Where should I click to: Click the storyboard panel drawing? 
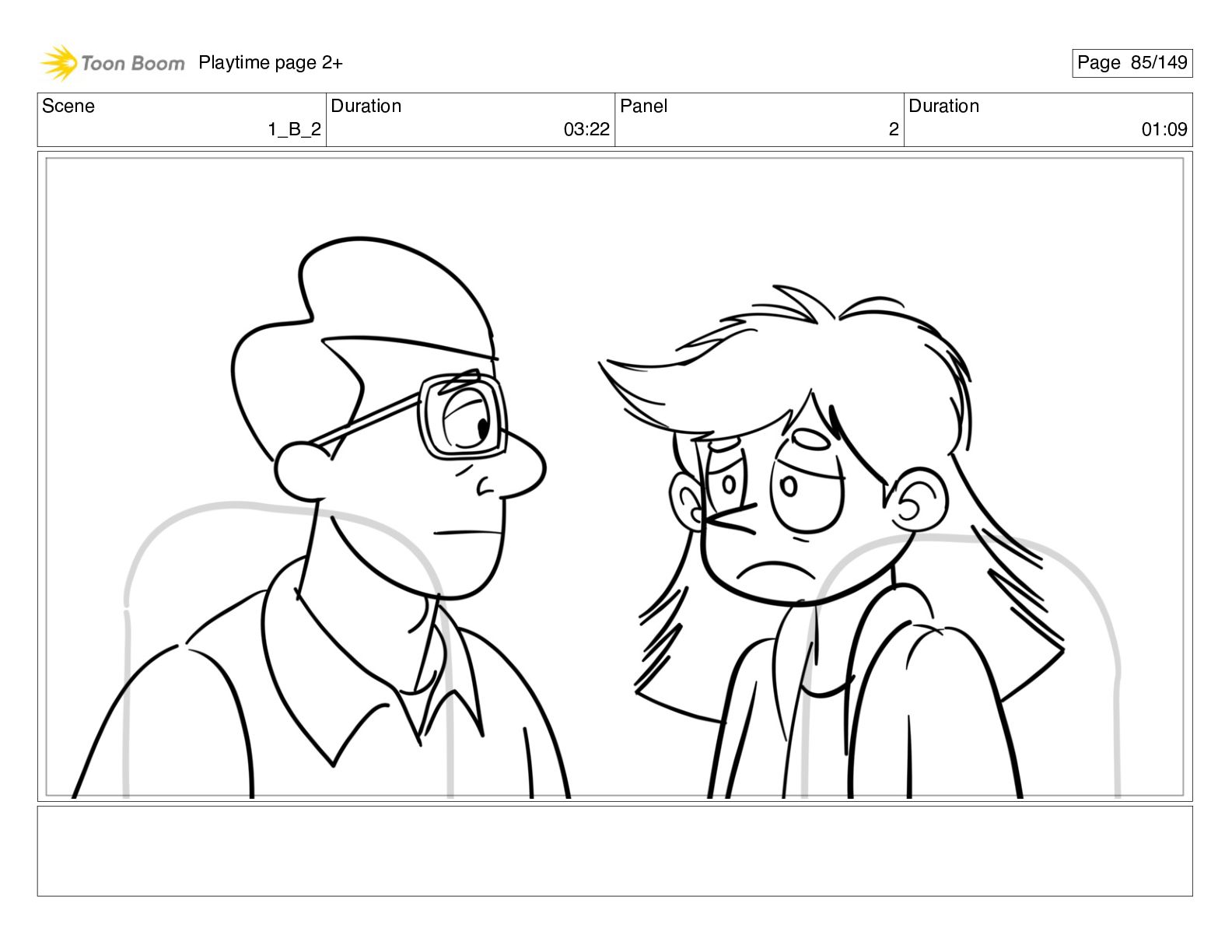tap(614, 477)
